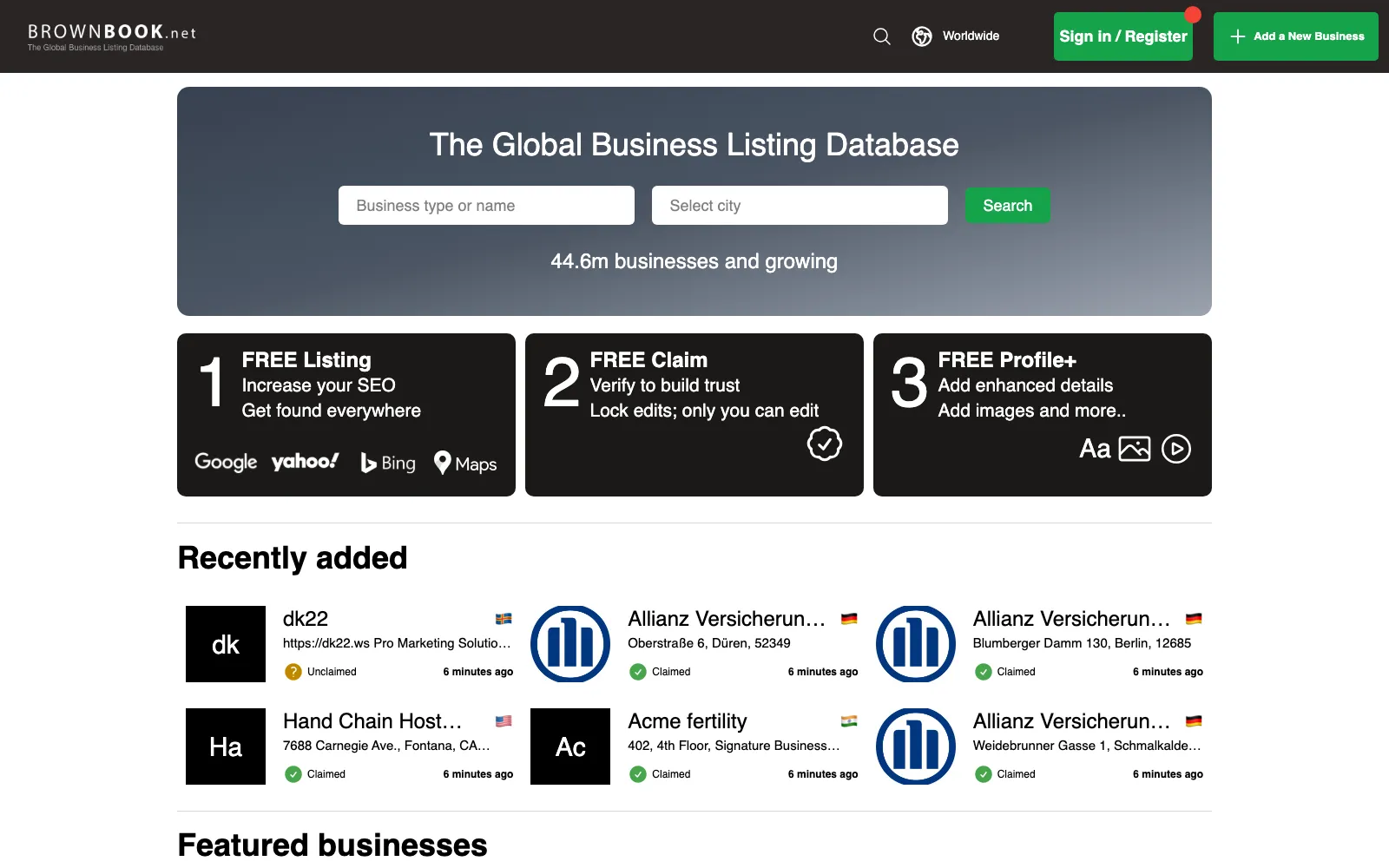Screen dimensions: 1389x868
Task: Click the India flag beside Acme fertility
Action: click(x=849, y=721)
